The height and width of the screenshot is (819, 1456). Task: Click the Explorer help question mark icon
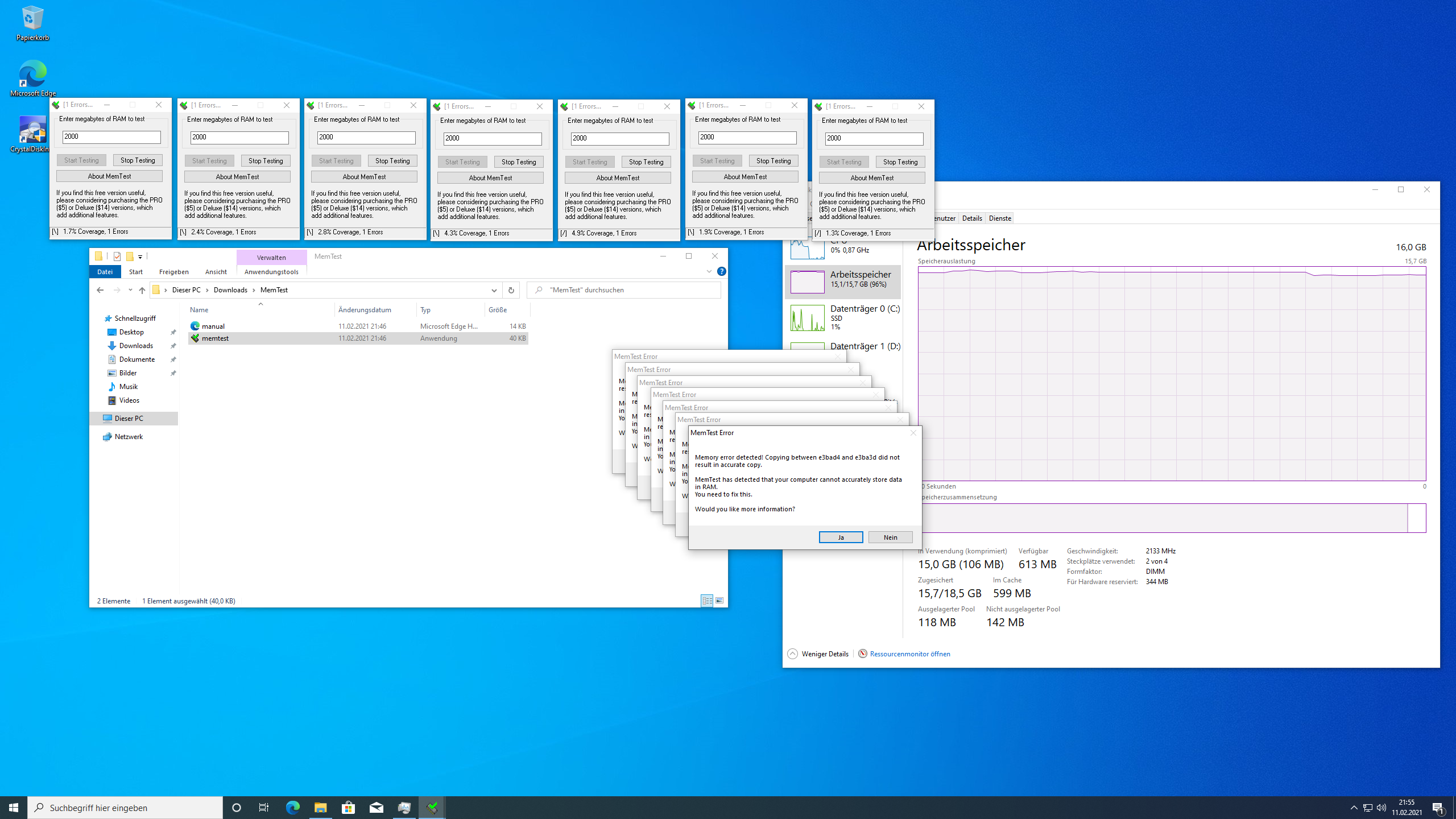tap(721, 272)
